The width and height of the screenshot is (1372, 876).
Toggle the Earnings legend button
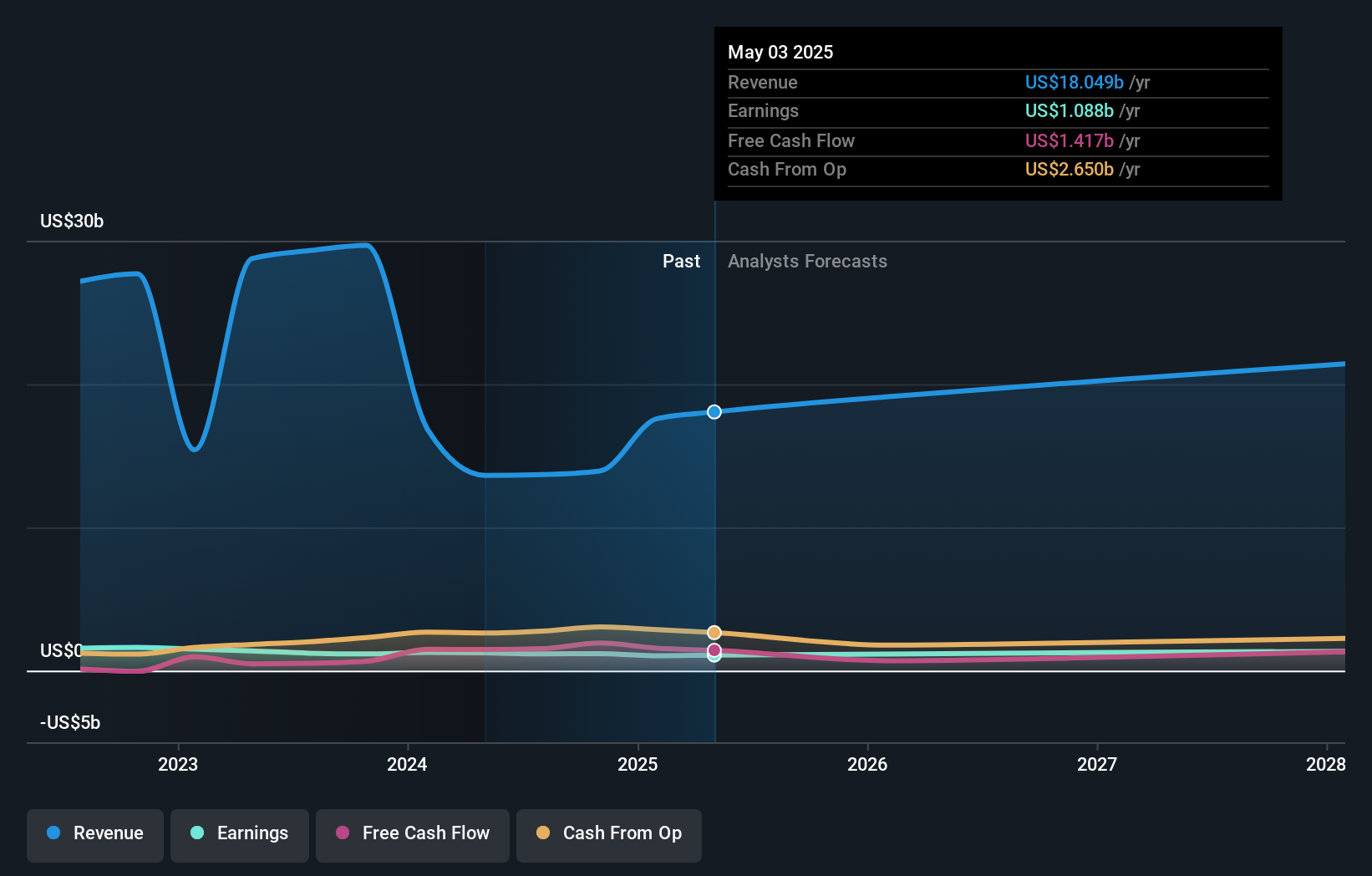point(240,835)
